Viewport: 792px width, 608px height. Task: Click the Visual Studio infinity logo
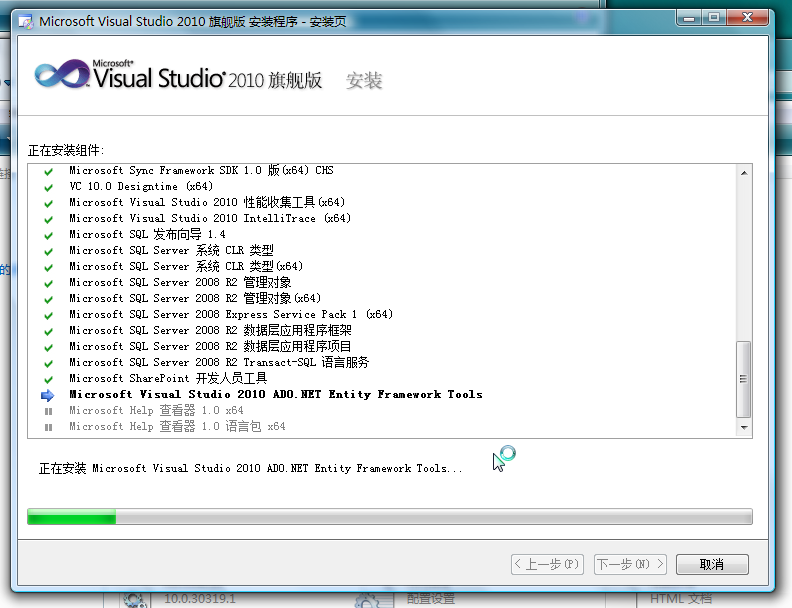pos(60,75)
